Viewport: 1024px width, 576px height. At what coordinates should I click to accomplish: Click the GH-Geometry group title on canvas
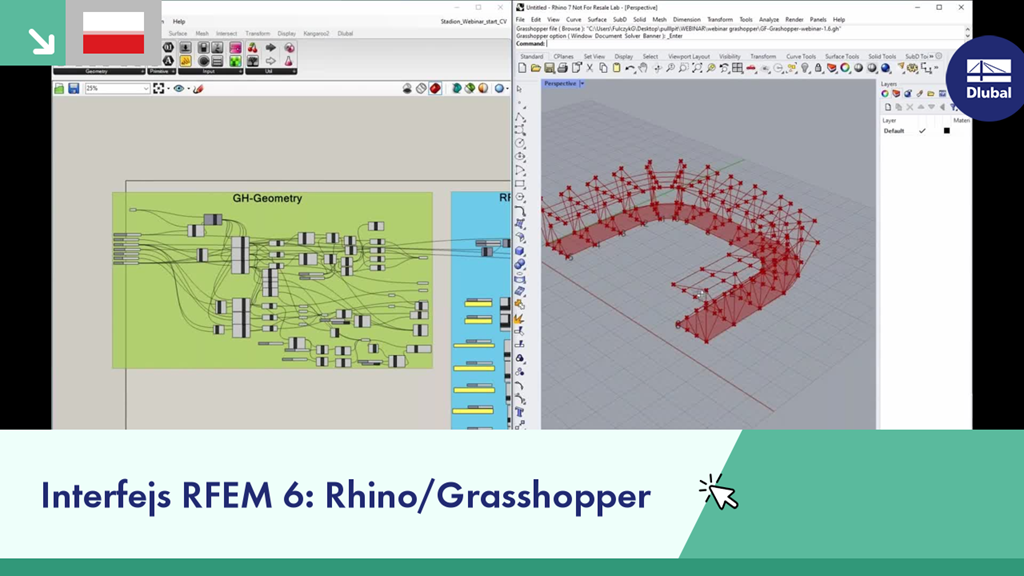(x=267, y=198)
